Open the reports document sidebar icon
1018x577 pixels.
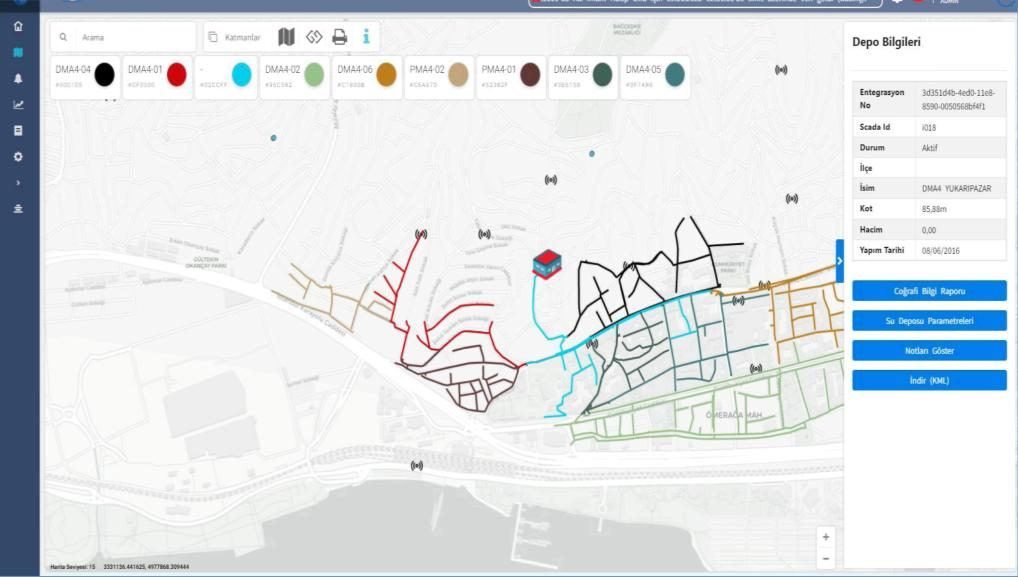coord(18,130)
